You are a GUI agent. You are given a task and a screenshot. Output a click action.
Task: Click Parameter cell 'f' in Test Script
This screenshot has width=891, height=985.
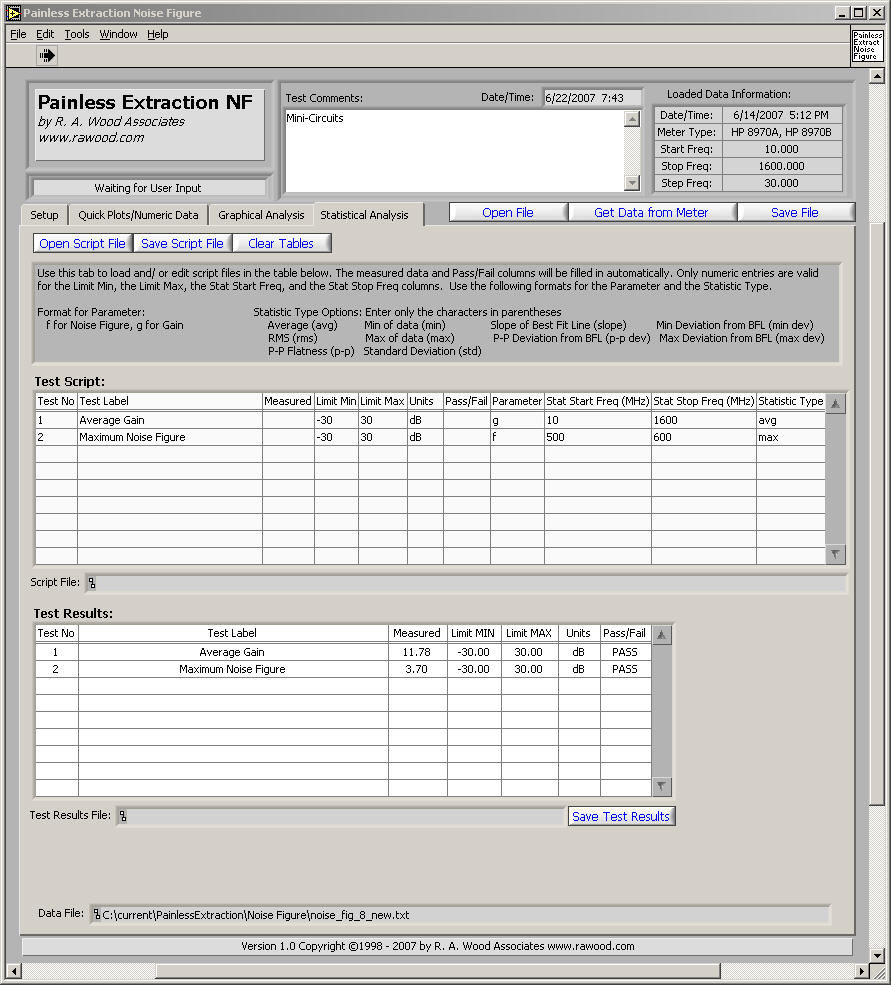(x=517, y=437)
